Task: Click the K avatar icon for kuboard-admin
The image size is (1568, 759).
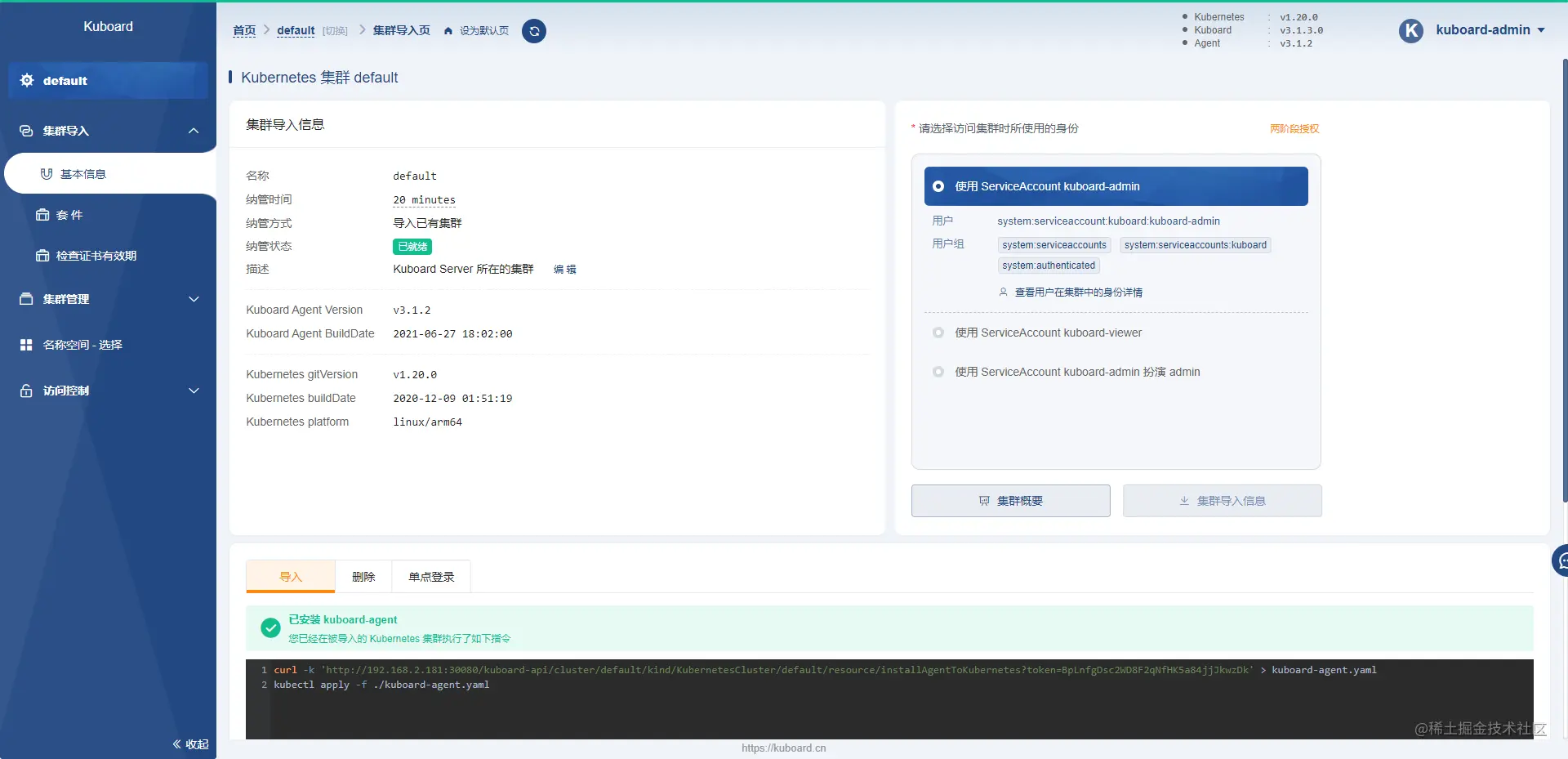Action: (x=1411, y=31)
